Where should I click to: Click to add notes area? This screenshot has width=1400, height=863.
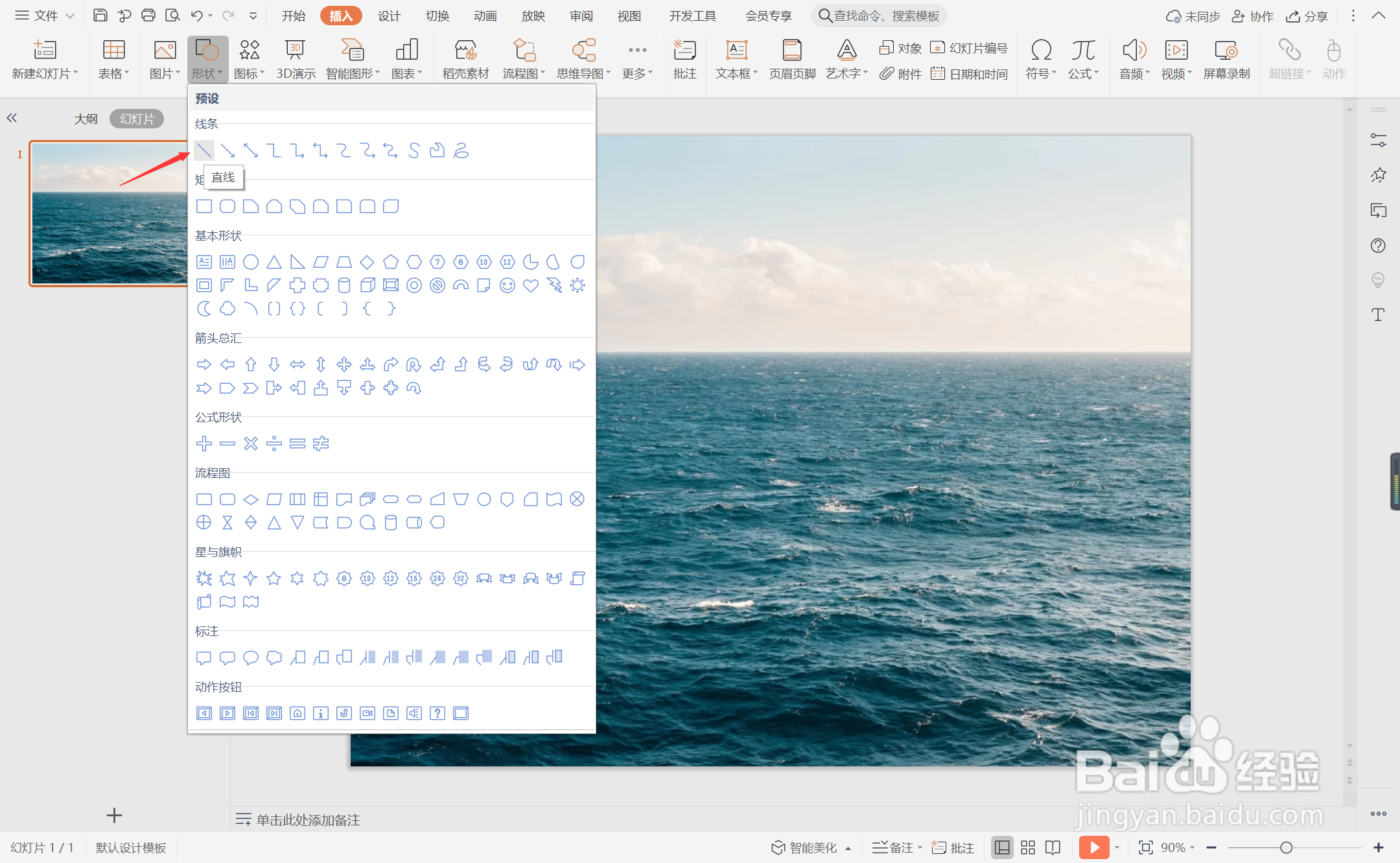pyautogui.click(x=309, y=820)
